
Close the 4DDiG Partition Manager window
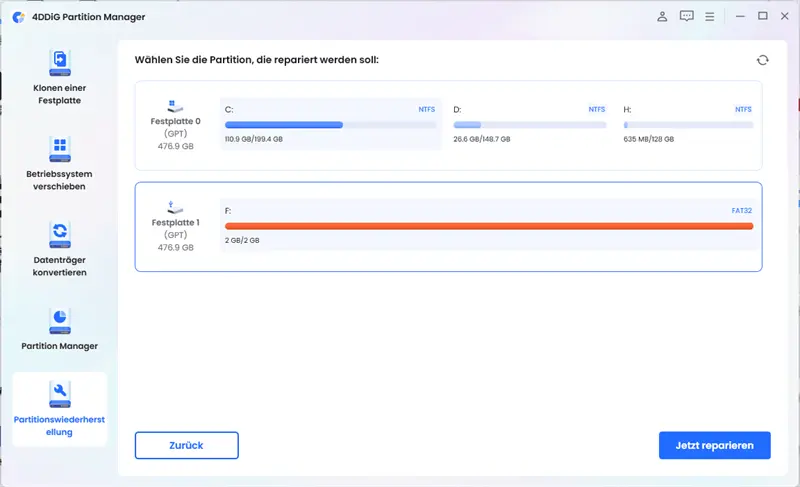coord(785,16)
